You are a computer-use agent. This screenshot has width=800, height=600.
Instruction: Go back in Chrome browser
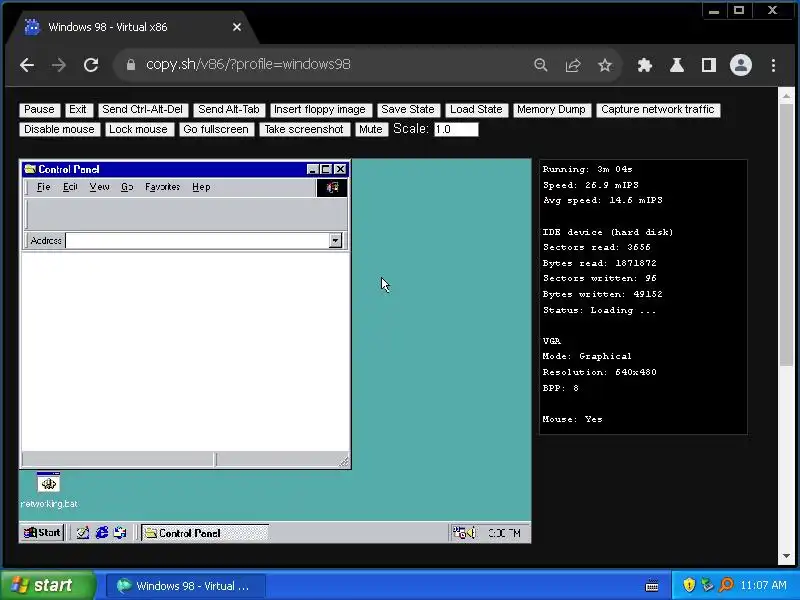27,65
